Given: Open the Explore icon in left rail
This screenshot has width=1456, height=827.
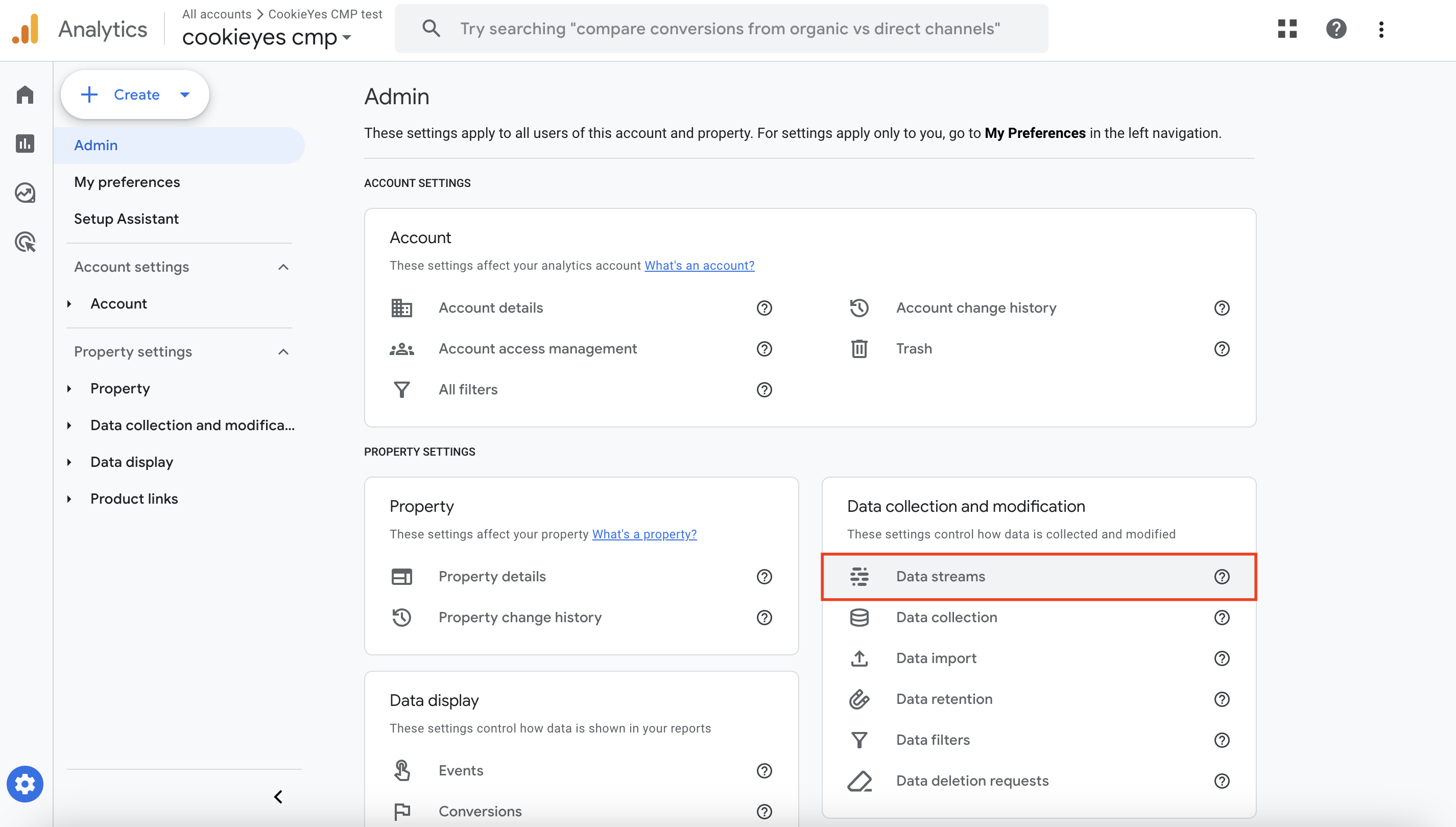Looking at the screenshot, I should [25, 193].
